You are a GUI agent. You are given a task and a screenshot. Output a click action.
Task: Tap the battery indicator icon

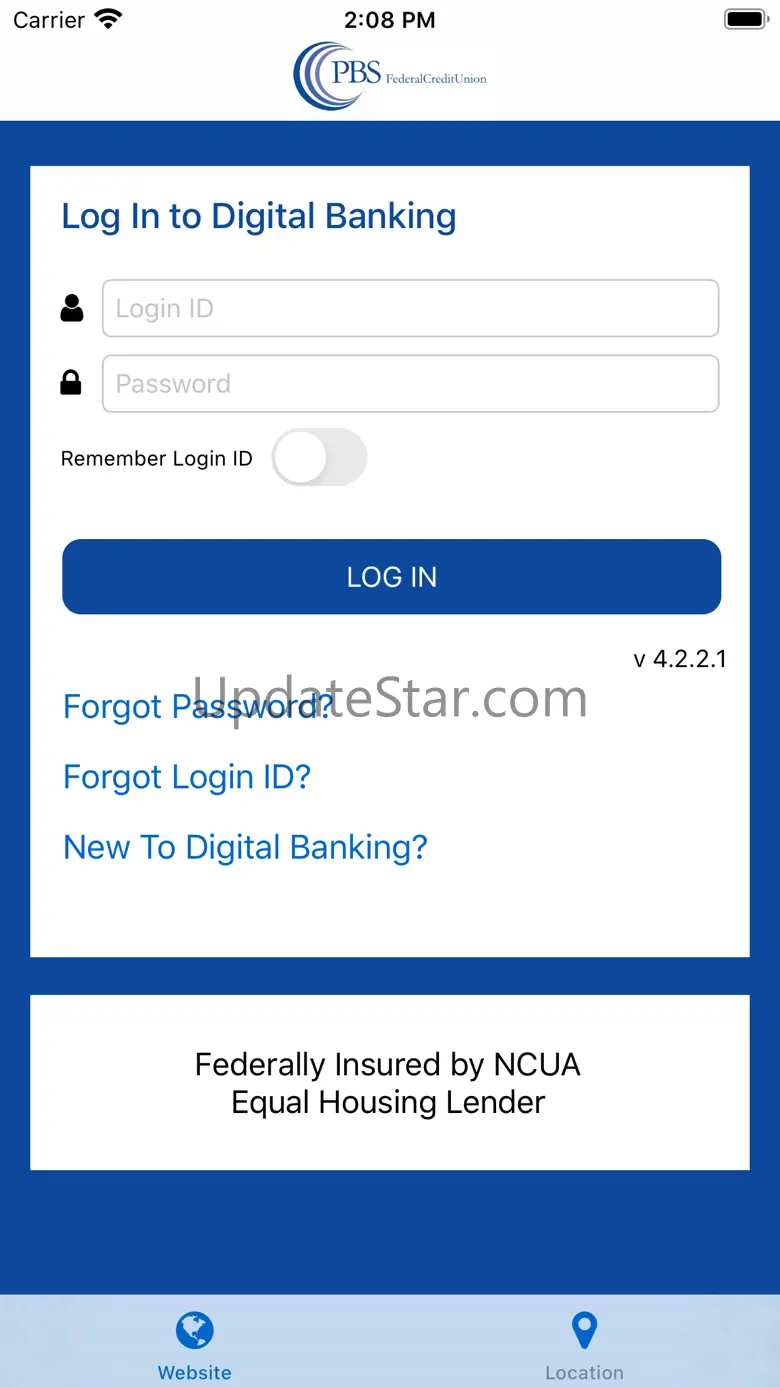[745, 19]
